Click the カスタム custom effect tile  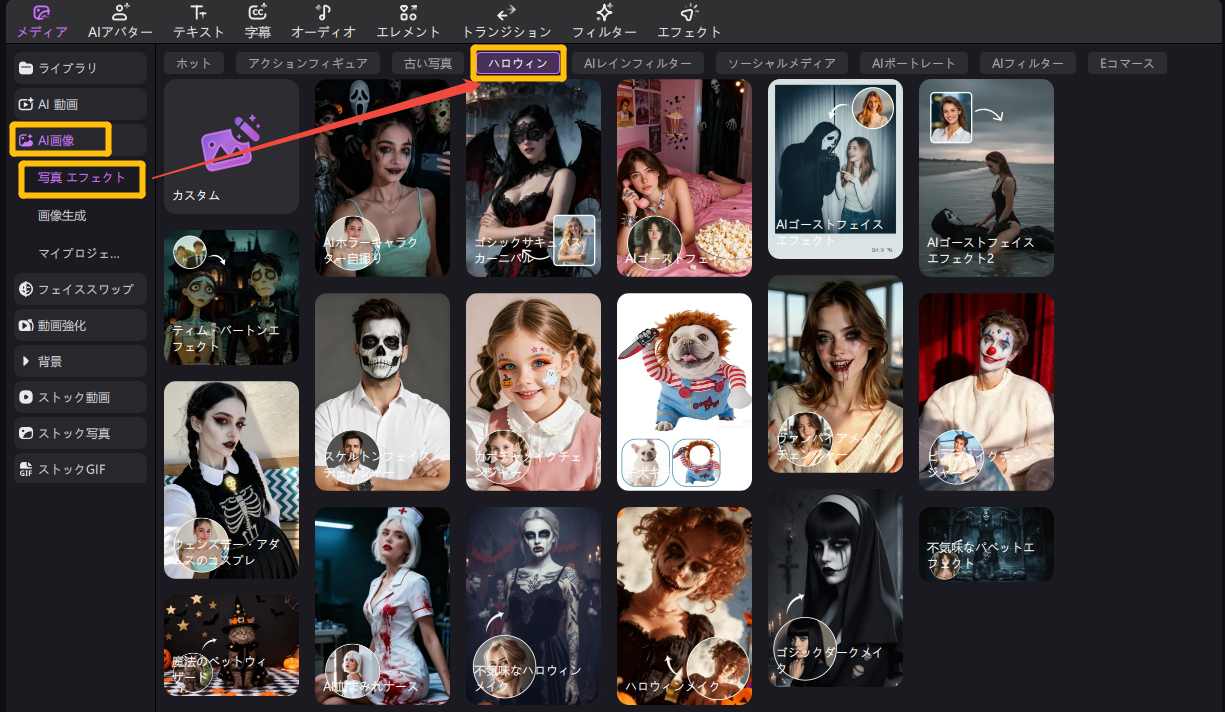coord(231,146)
